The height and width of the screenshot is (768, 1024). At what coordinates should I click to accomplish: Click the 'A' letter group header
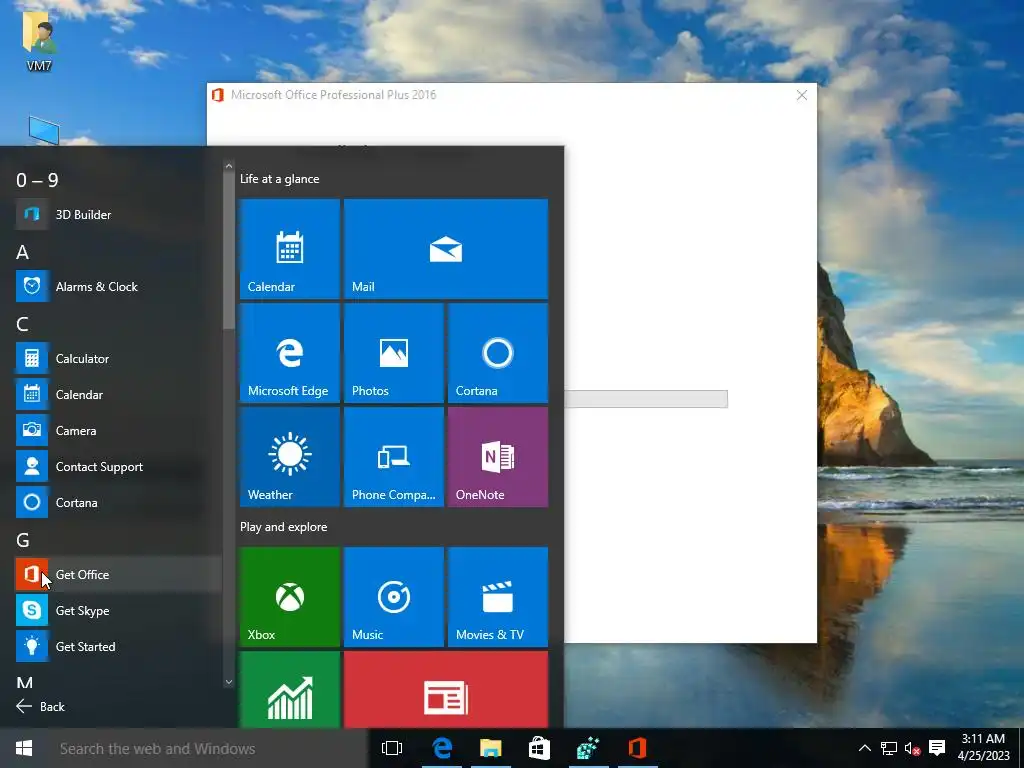[22, 252]
